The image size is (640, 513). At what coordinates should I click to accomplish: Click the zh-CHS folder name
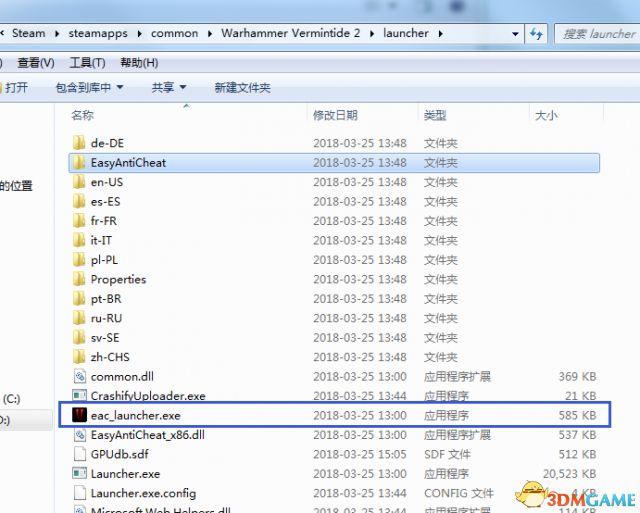pos(110,357)
